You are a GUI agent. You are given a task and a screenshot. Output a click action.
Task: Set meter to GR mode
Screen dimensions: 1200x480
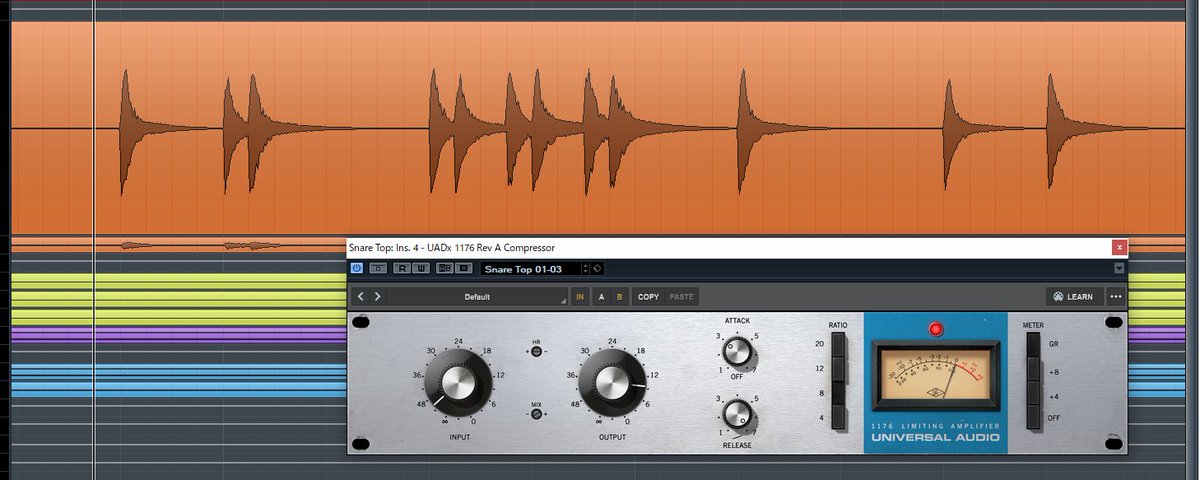click(1033, 345)
